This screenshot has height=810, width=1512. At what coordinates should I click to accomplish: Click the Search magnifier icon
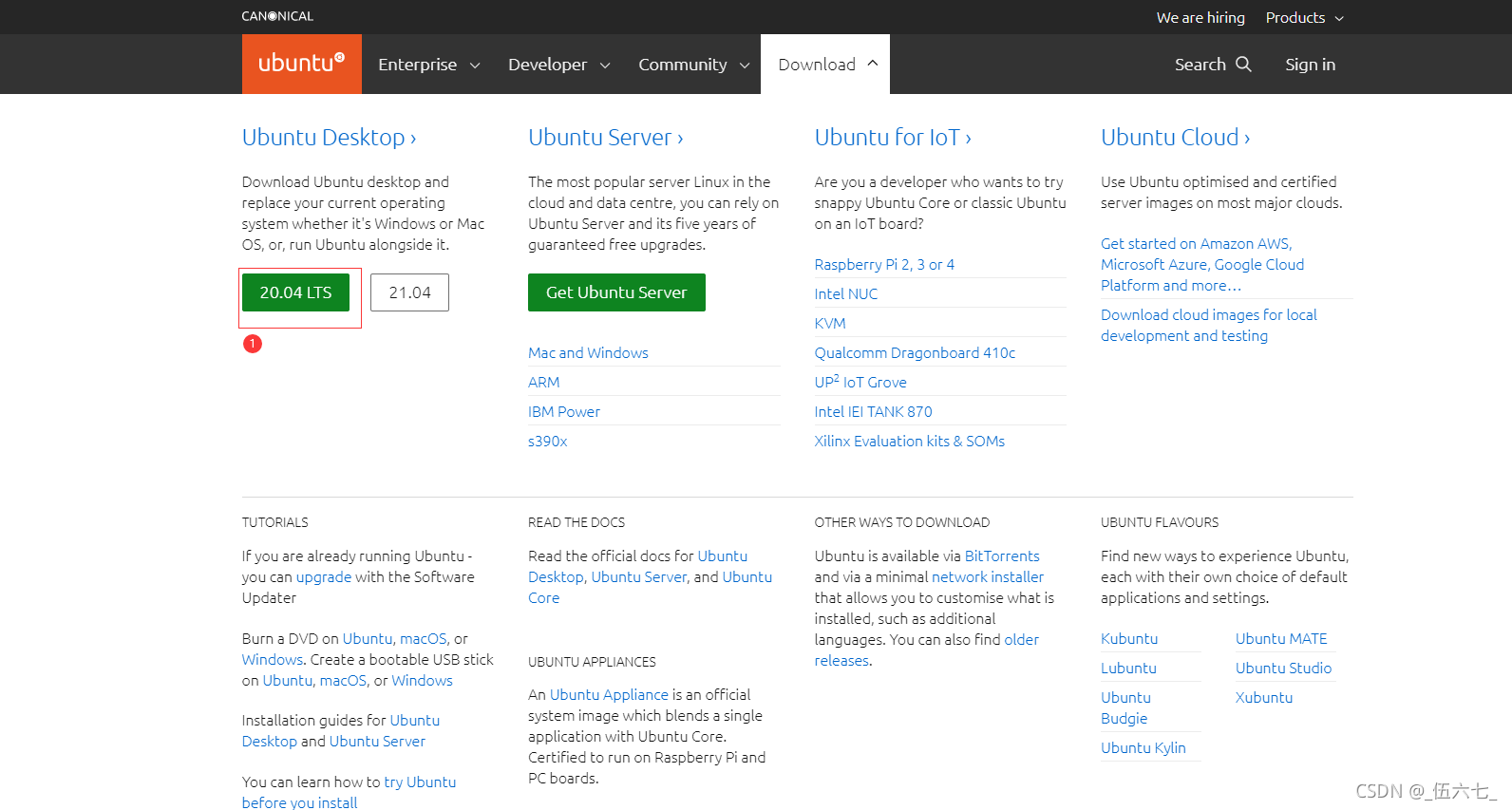(1243, 64)
